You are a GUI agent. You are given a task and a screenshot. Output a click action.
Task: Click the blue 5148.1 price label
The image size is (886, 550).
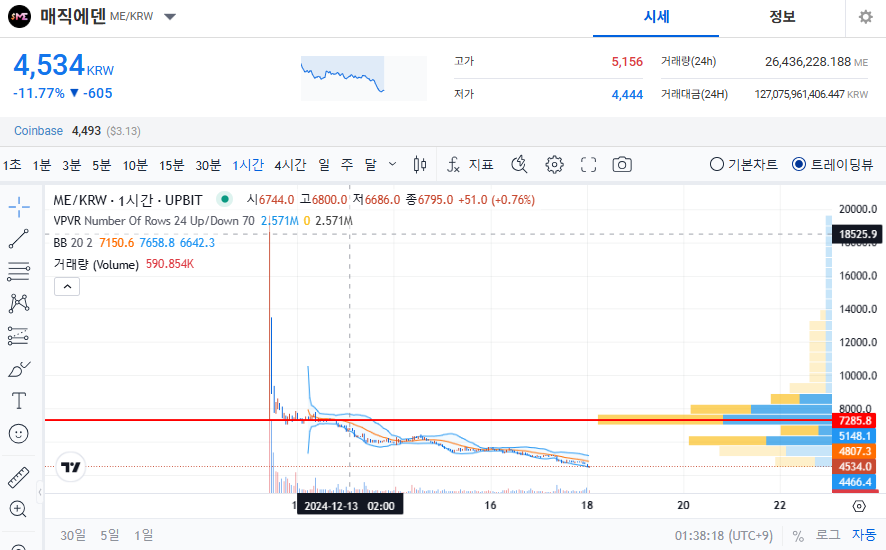(x=854, y=436)
